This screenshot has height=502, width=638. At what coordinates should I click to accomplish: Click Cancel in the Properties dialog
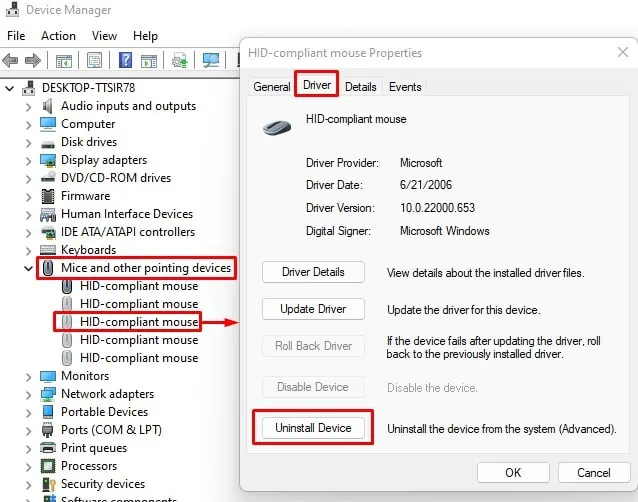click(594, 472)
